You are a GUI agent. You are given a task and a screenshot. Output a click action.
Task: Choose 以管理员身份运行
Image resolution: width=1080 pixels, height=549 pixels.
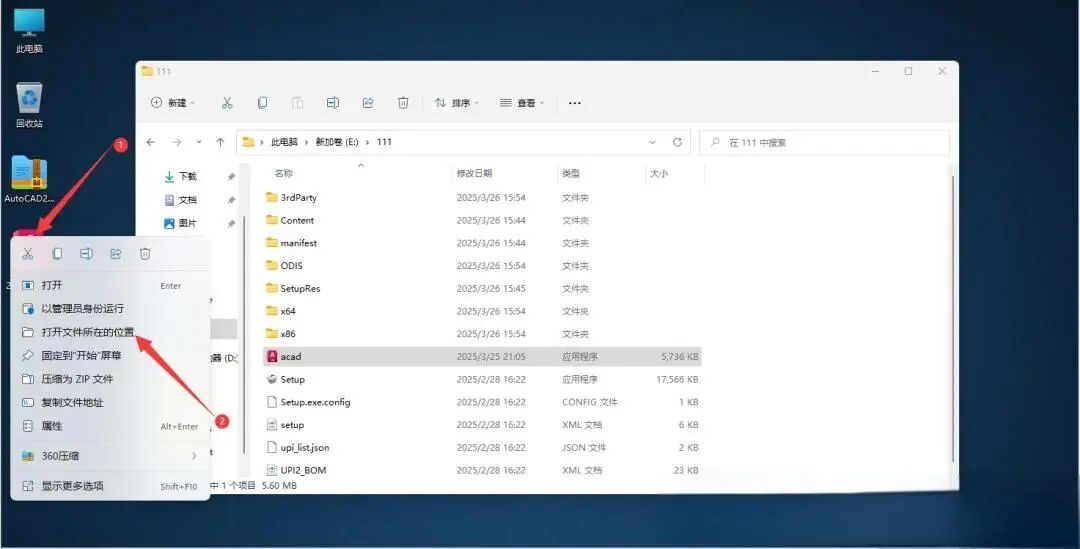pos(110,309)
